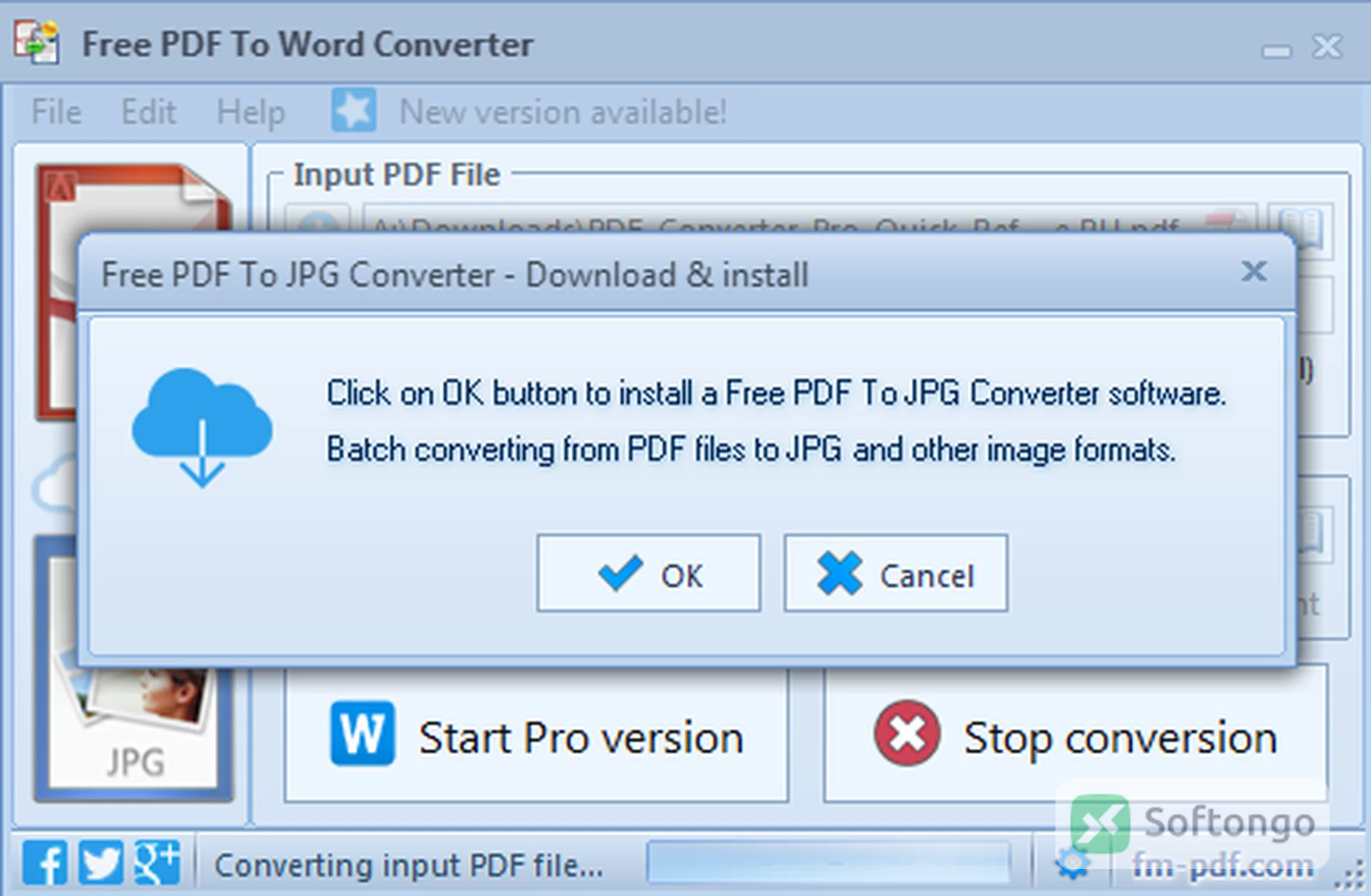Image resolution: width=1371 pixels, height=896 pixels.
Task: Start Pro version conversion
Action: 536,735
